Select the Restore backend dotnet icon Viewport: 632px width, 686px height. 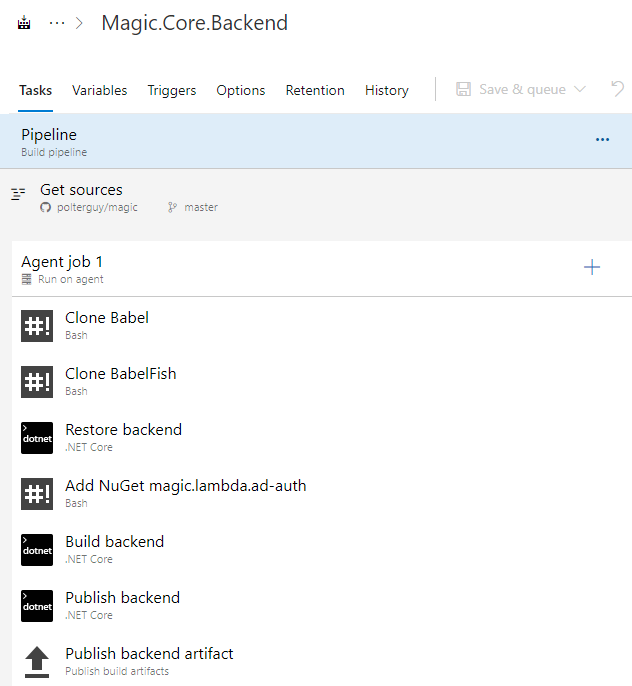[x=37, y=438]
